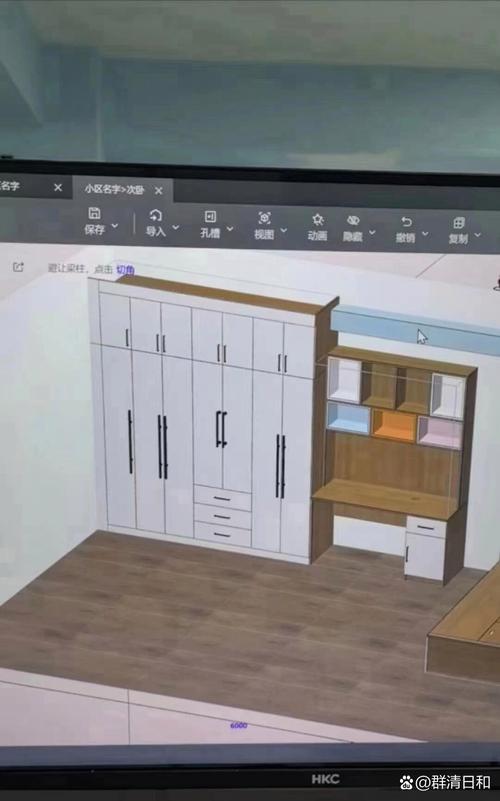
Task: Select the 6000 dimension label on the floor
Action: pos(239,725)
